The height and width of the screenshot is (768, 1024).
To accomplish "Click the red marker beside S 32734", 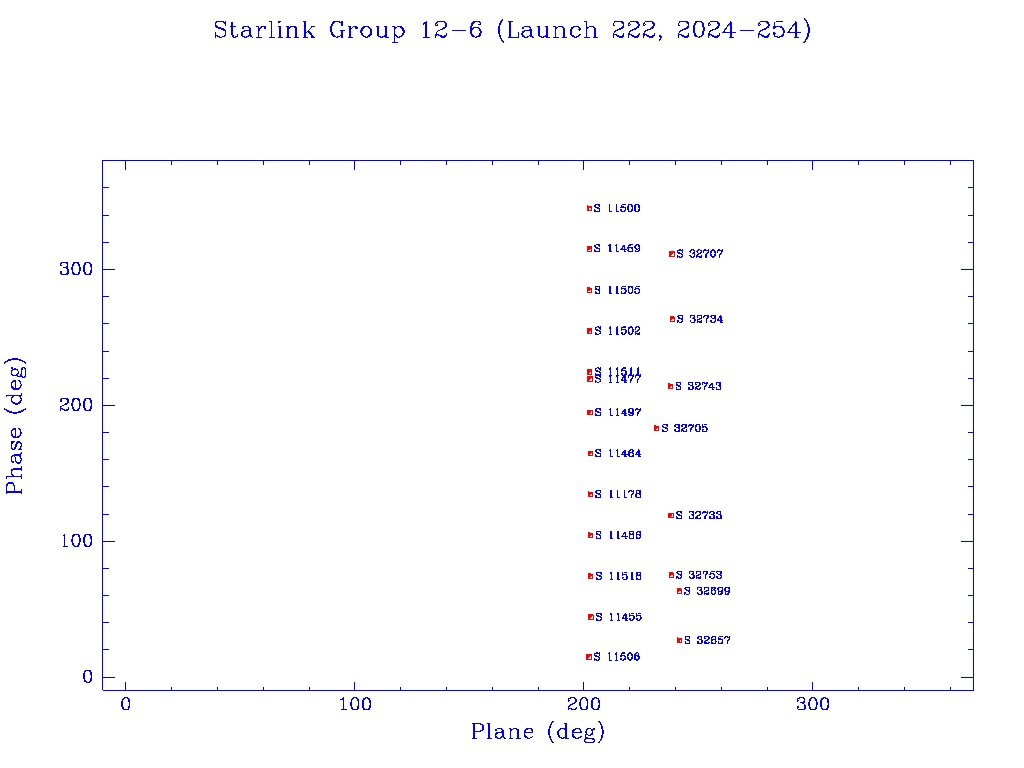I will tap(672, 319).
